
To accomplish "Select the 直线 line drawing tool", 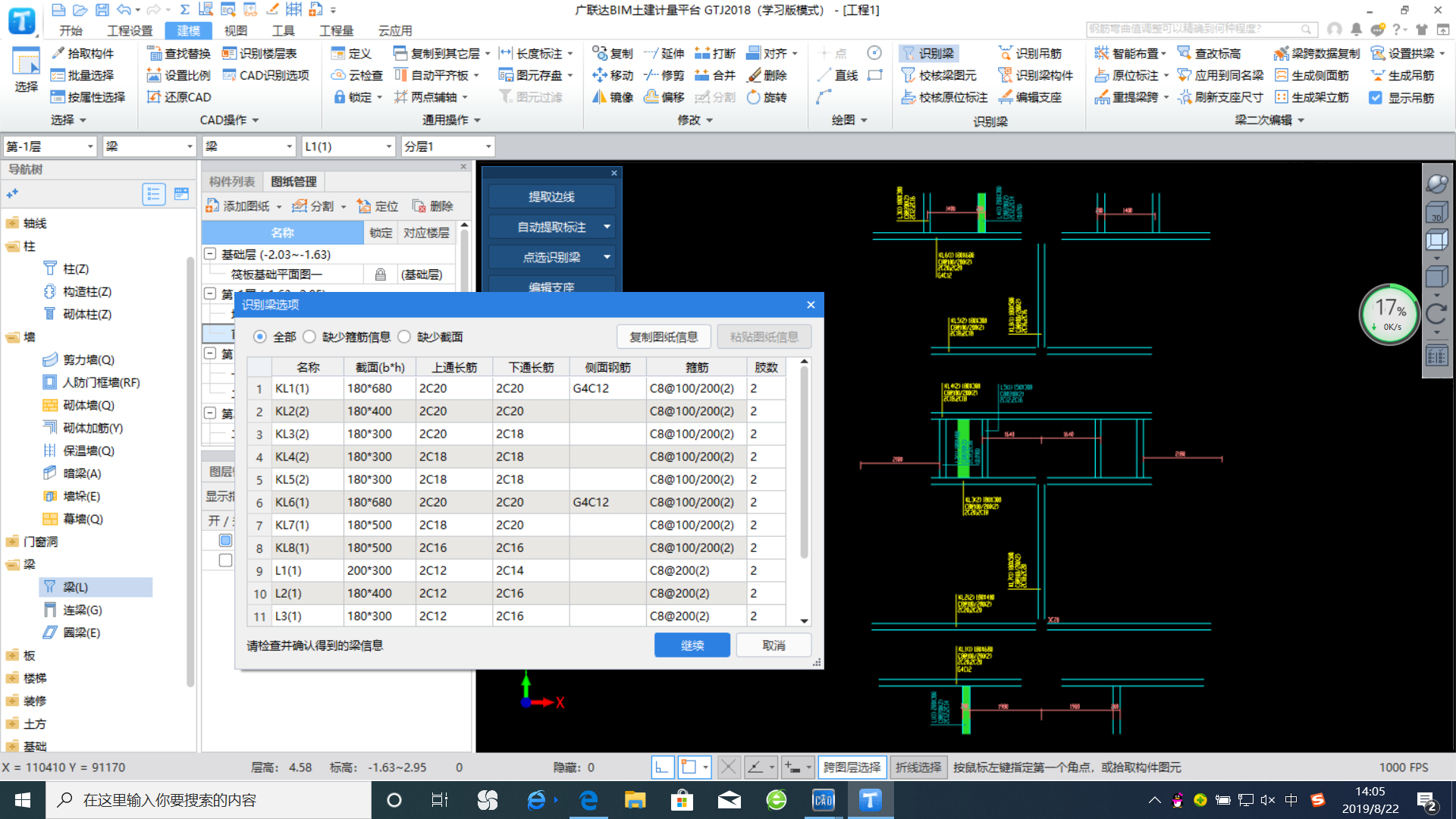I will tap(838, 75).
